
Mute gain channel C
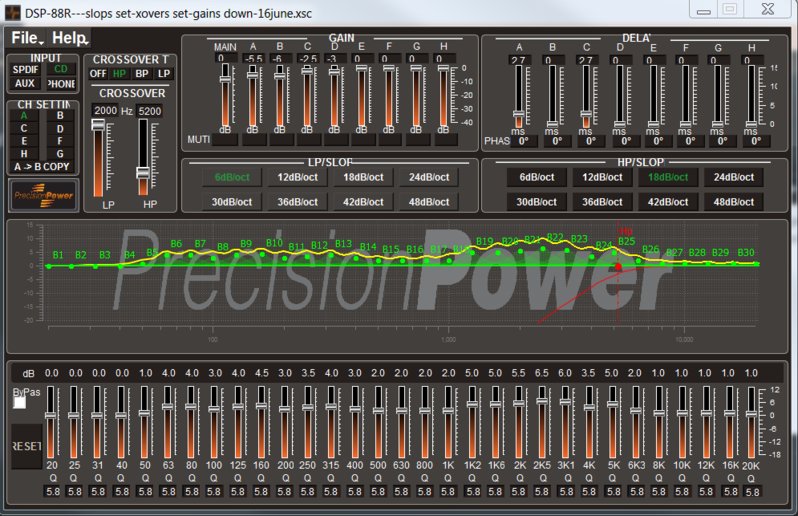point(307,139)
